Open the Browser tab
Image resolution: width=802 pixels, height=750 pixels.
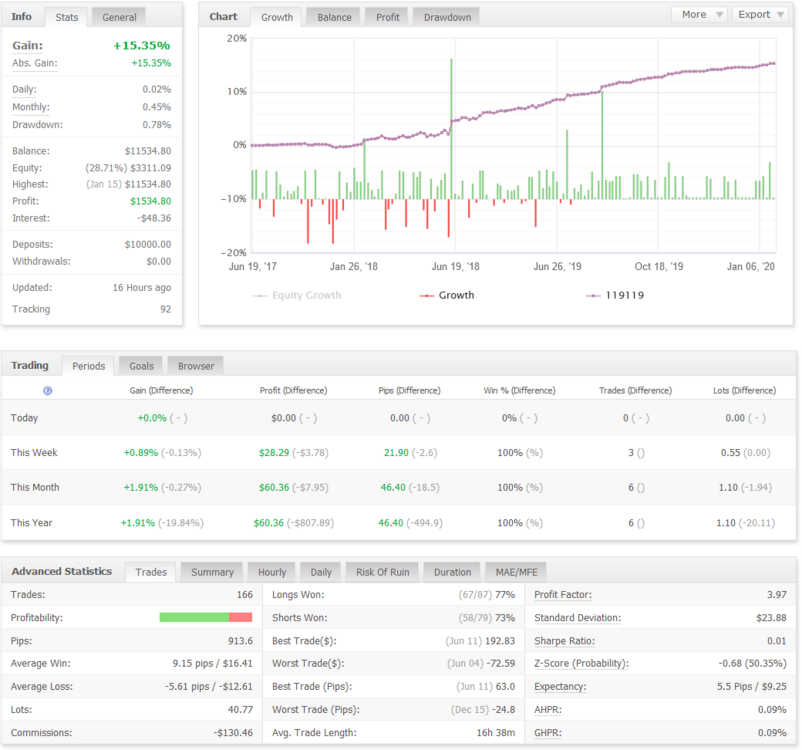pos(196,366)
